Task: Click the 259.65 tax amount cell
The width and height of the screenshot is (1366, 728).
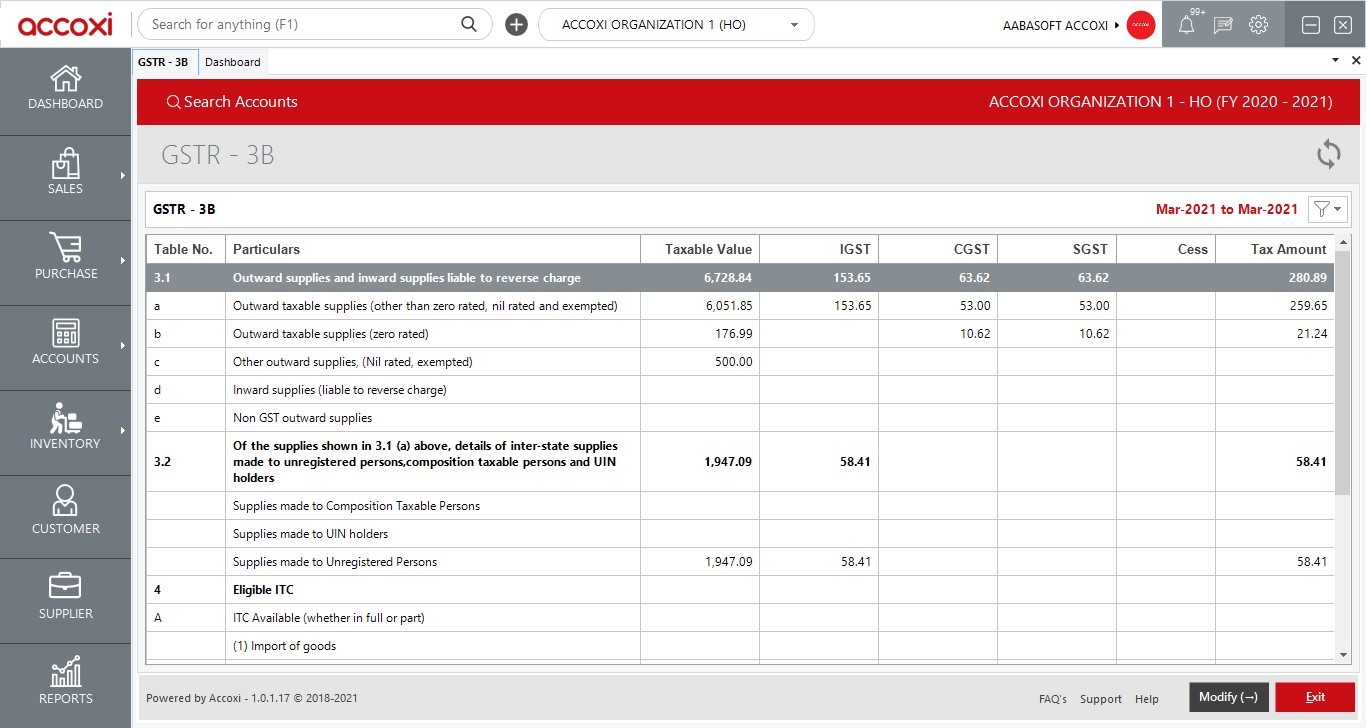Action: coord(1275,306)
